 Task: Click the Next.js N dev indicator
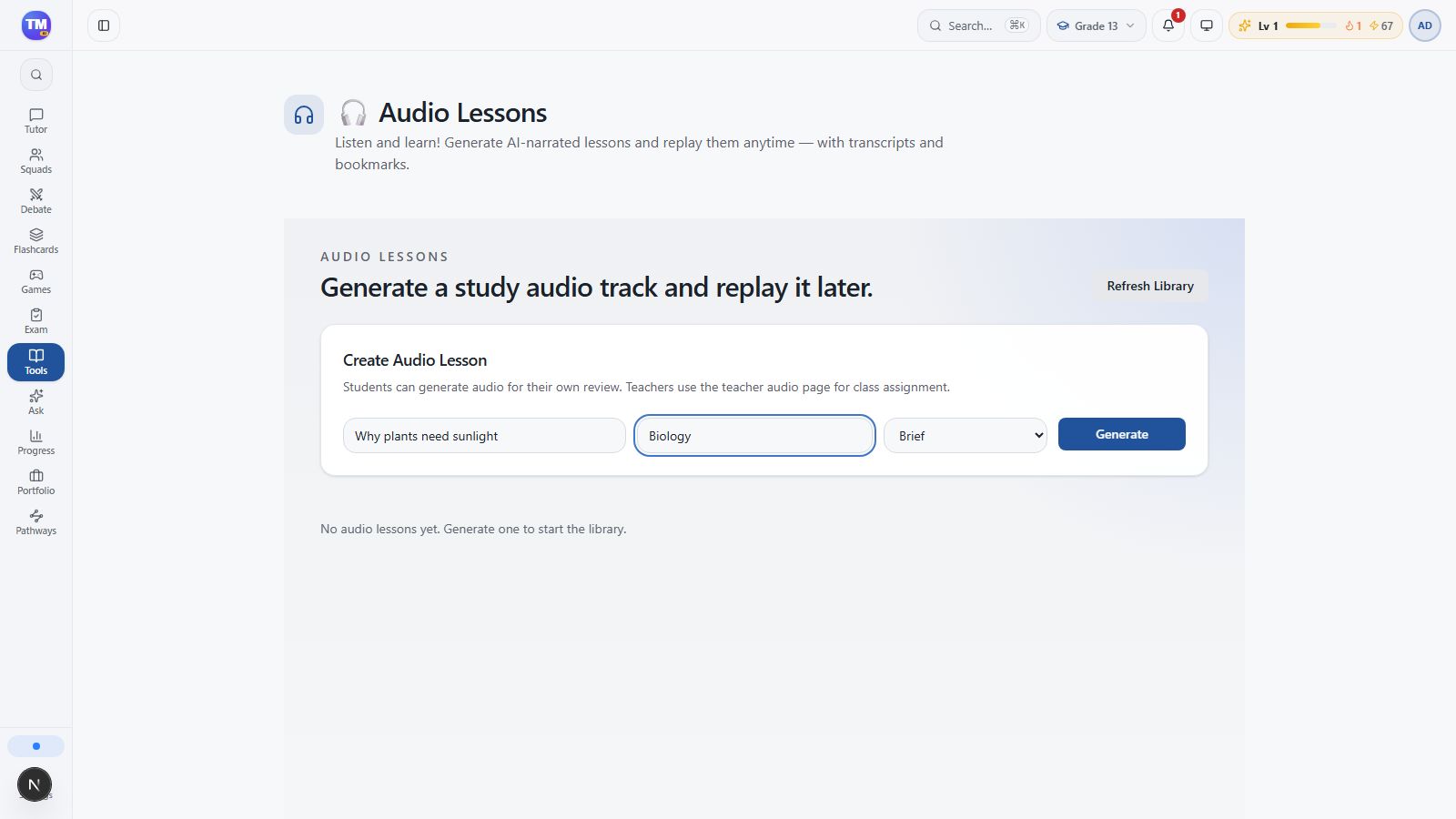pyautogui.click(x=35, y=784)
